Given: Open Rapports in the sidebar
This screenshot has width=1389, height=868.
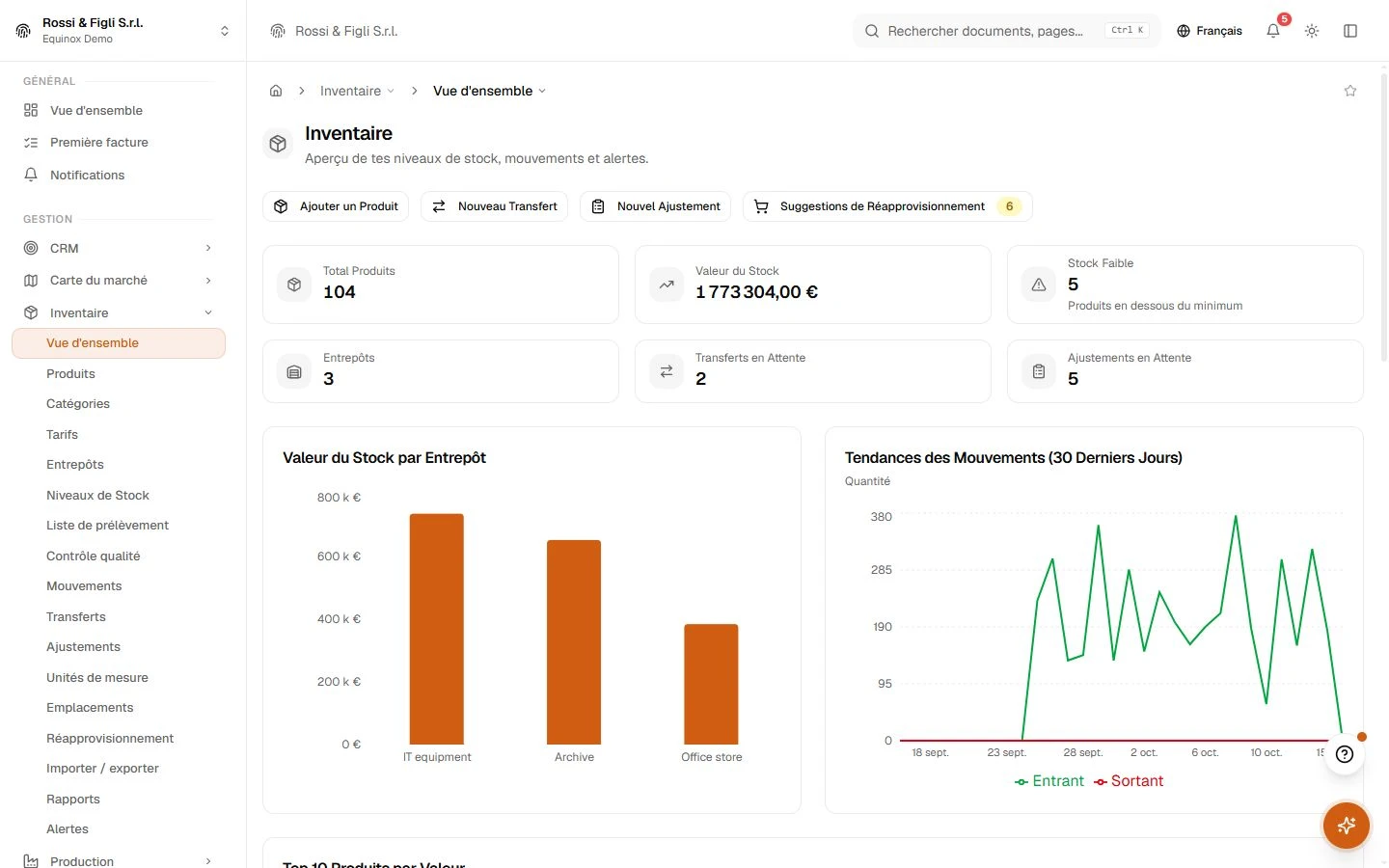Looking at the screenshot, I should [119, 799].
